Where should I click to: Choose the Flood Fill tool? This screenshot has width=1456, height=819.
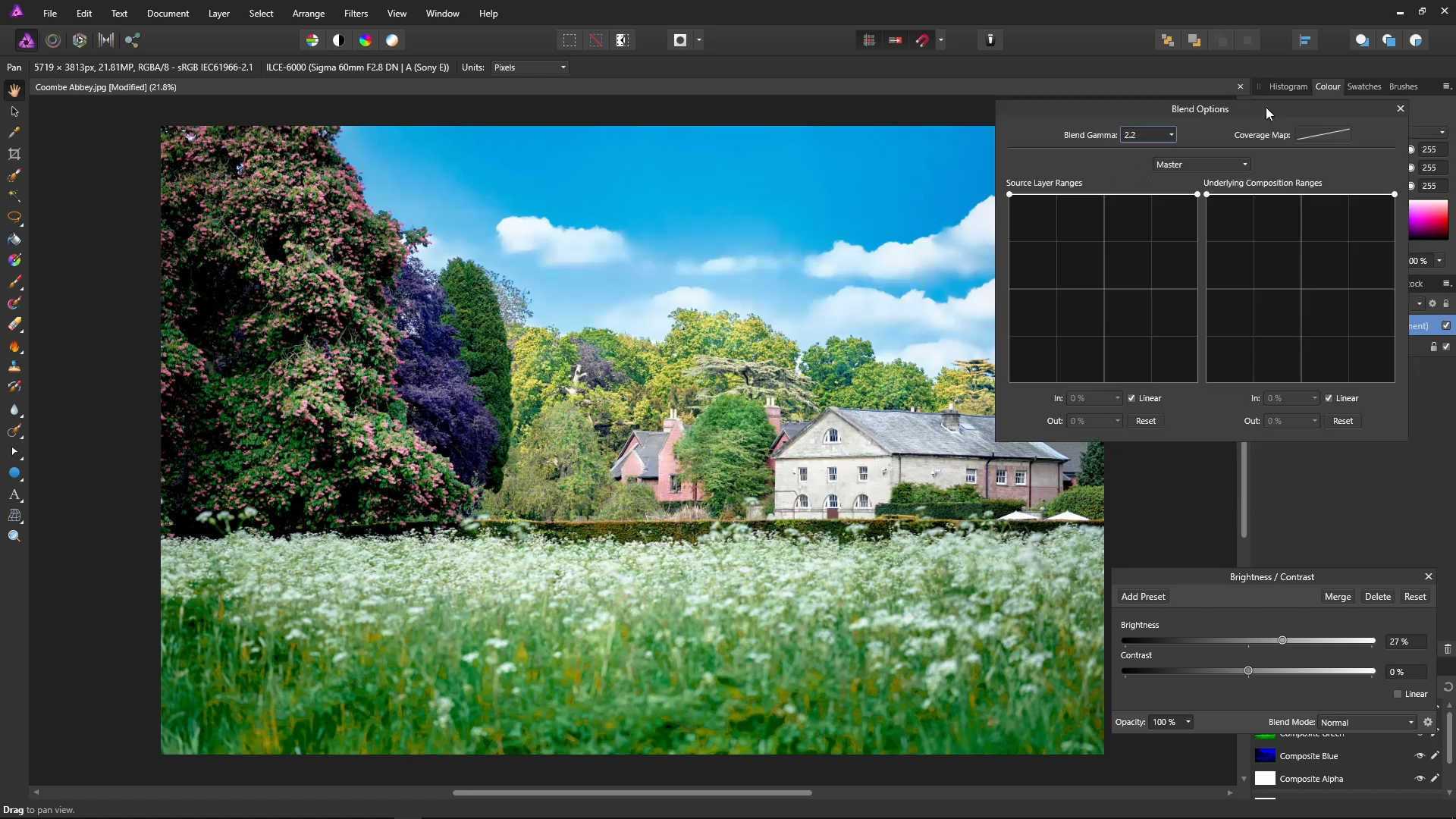point(14,239)
